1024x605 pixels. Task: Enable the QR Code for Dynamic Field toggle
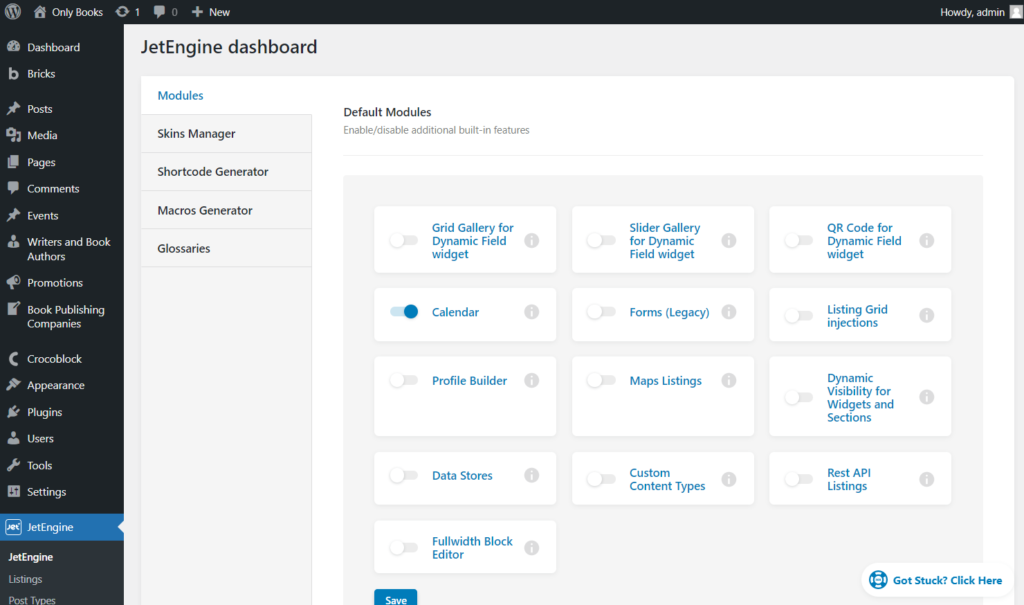(x=799, y=240)
